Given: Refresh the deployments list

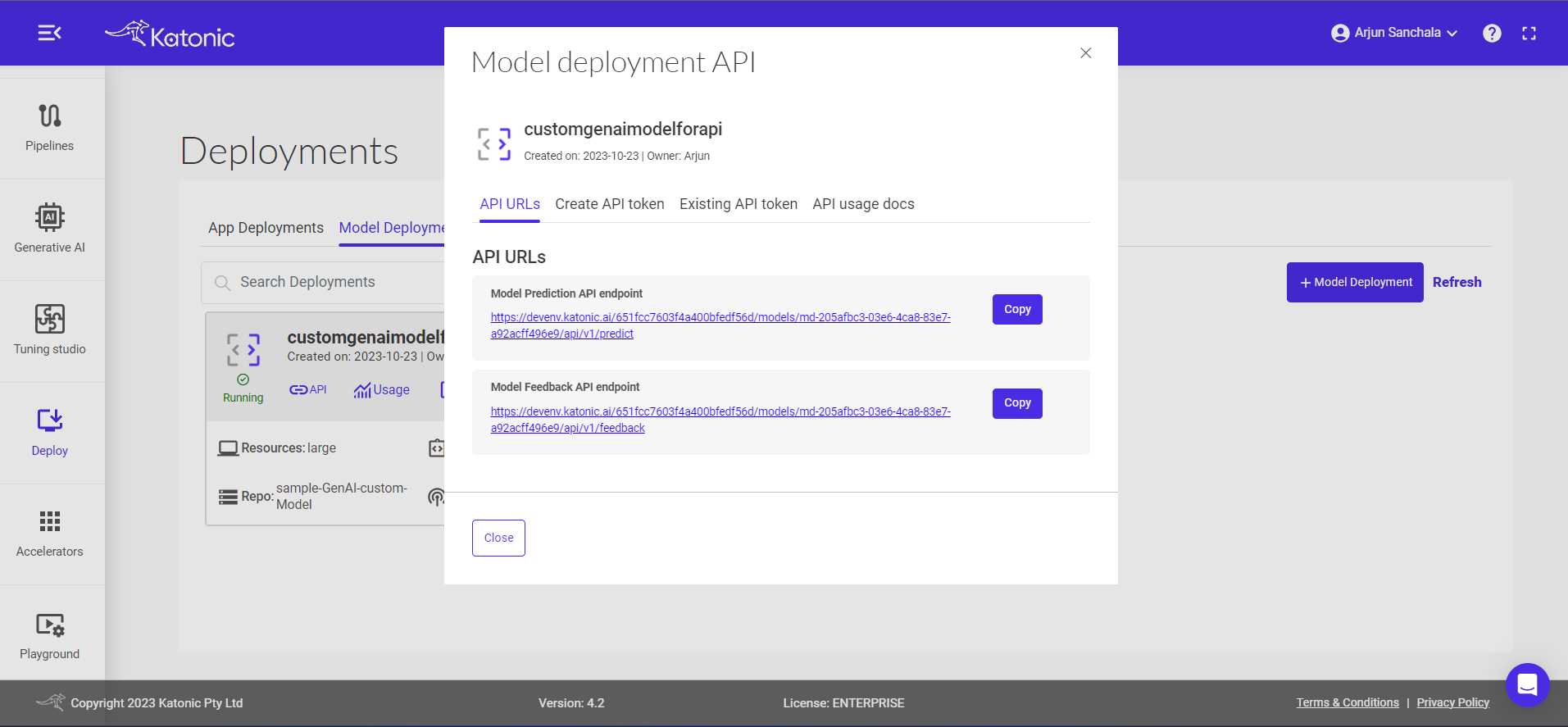Looking at the screenshot, I should pos(1457,282).
